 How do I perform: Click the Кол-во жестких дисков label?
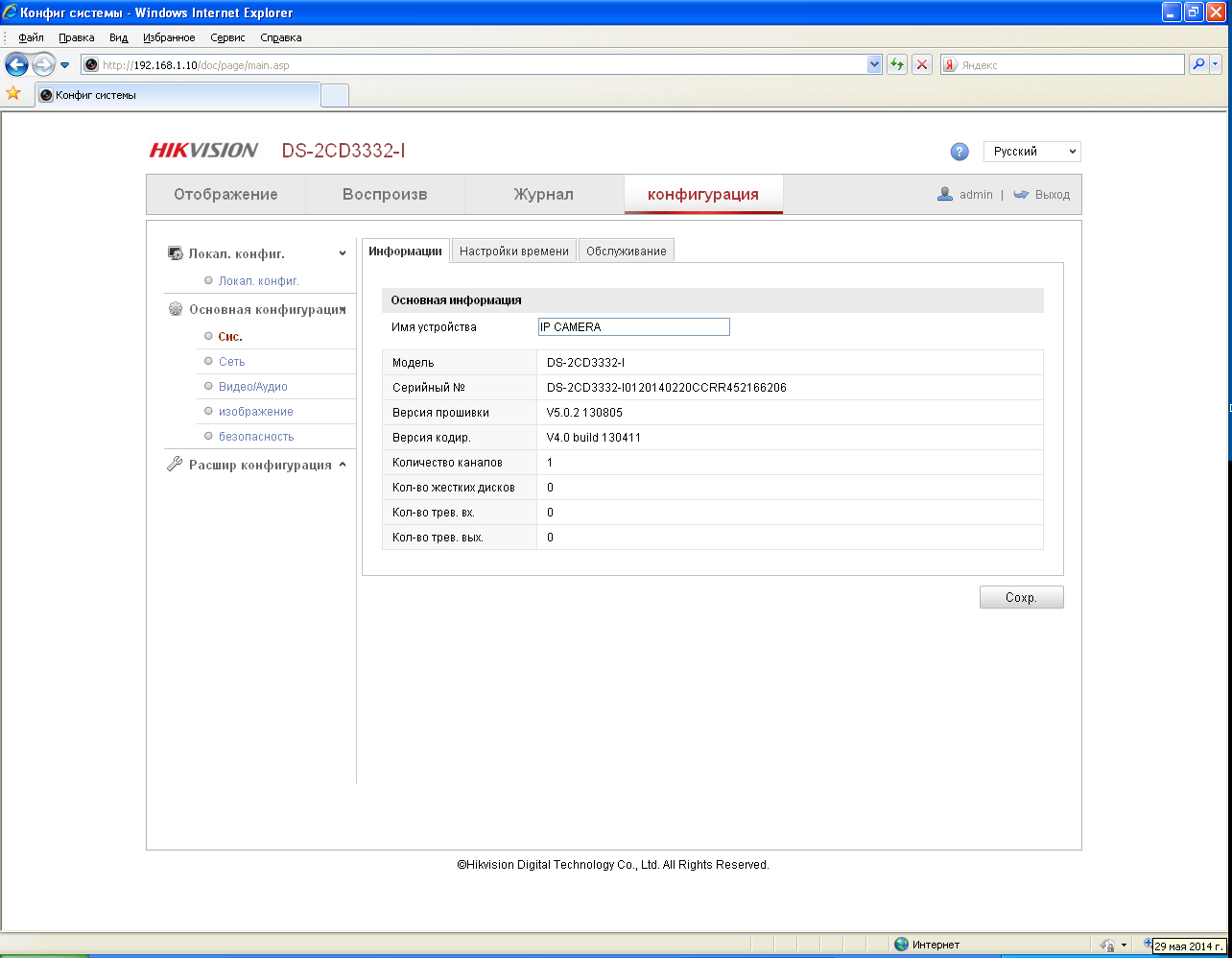[454, 488]
